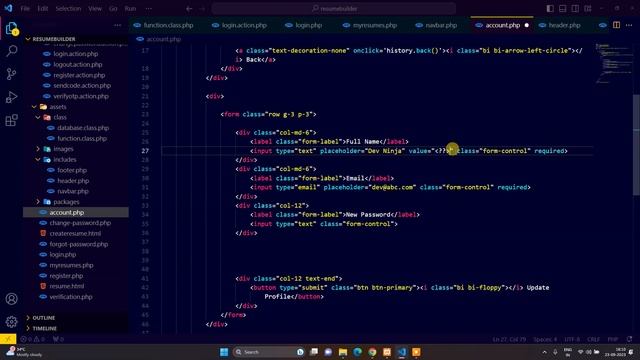The width and height of the screenshot is (640, 360).
Task: Click the remote window indicator in status bar
Action: [8, 339]
